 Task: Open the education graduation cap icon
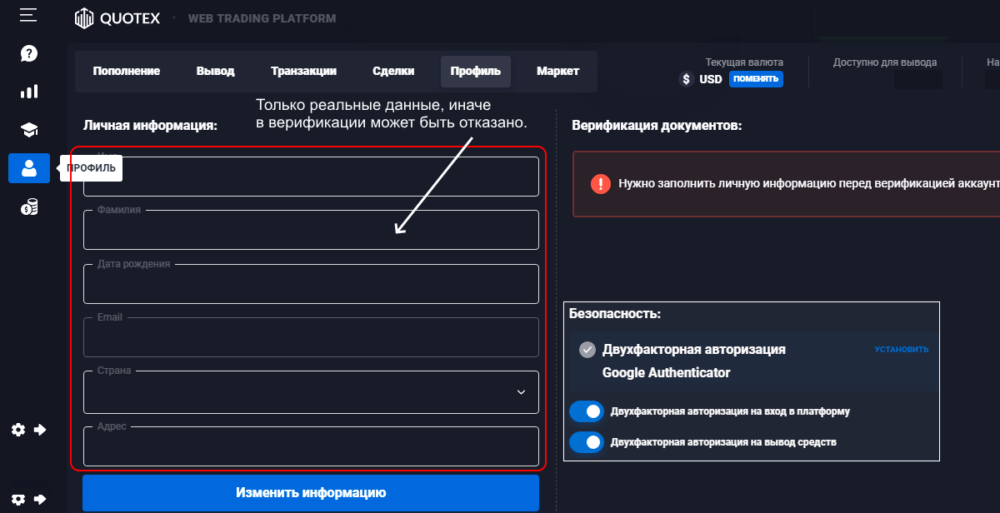(29, 129)
